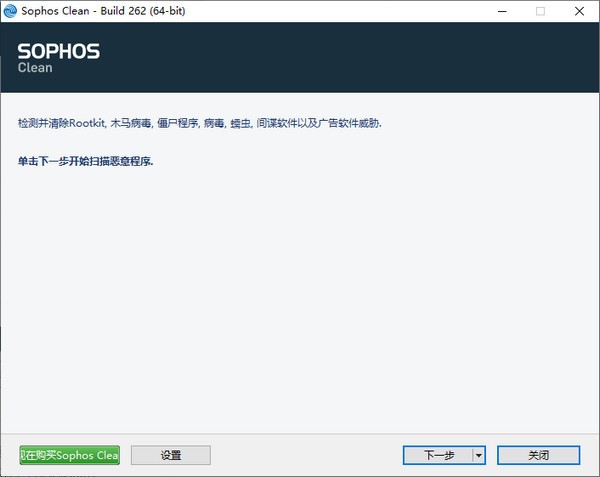
Task: Click the bold 单击下一步开始扫描恶意程序 instruction text
Action: [x=86, y=160]
